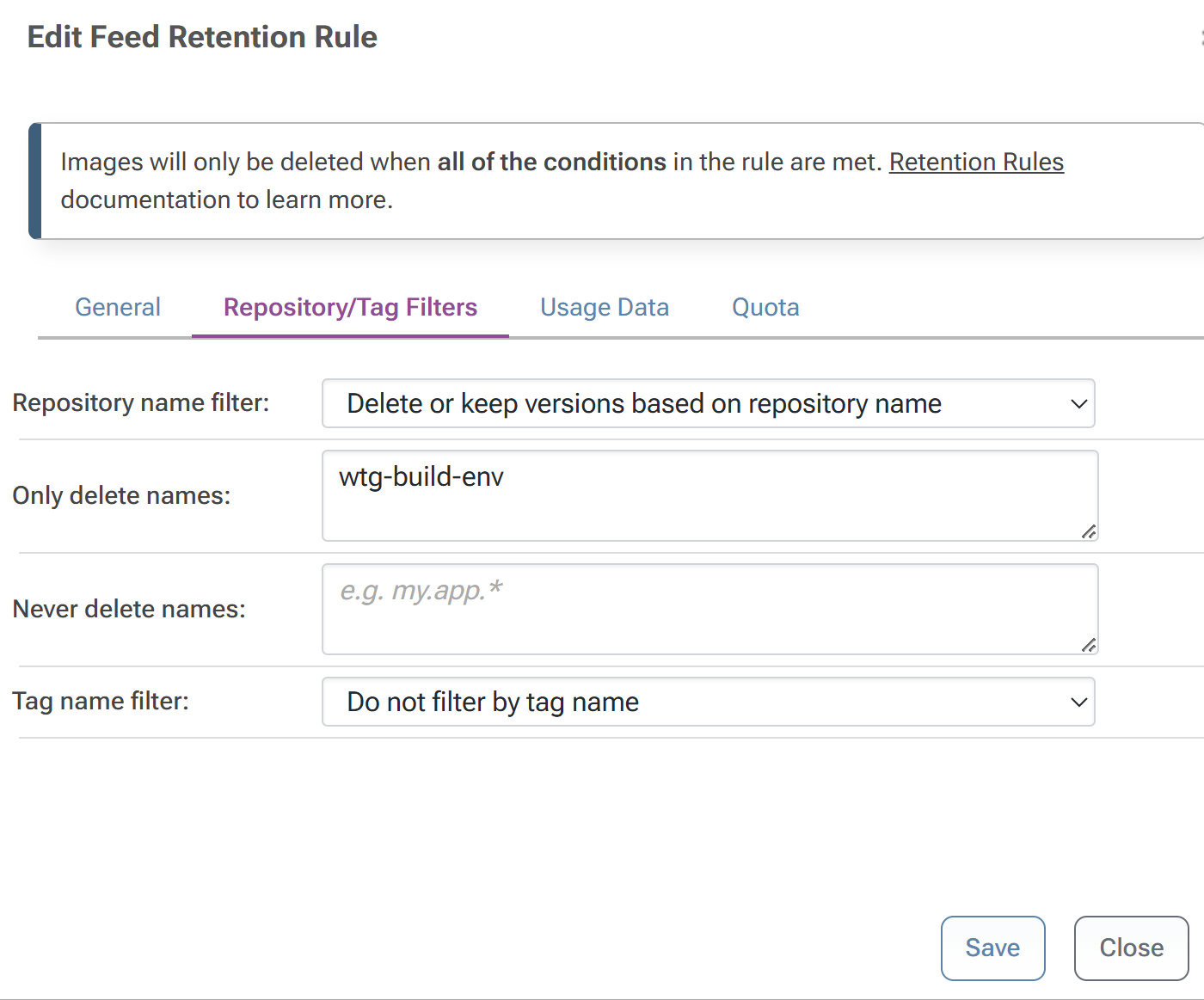Open the Repository name filter dropdown
Image resolution: width=1204 pixels, height=1000 pixels.
coord(707,403)
